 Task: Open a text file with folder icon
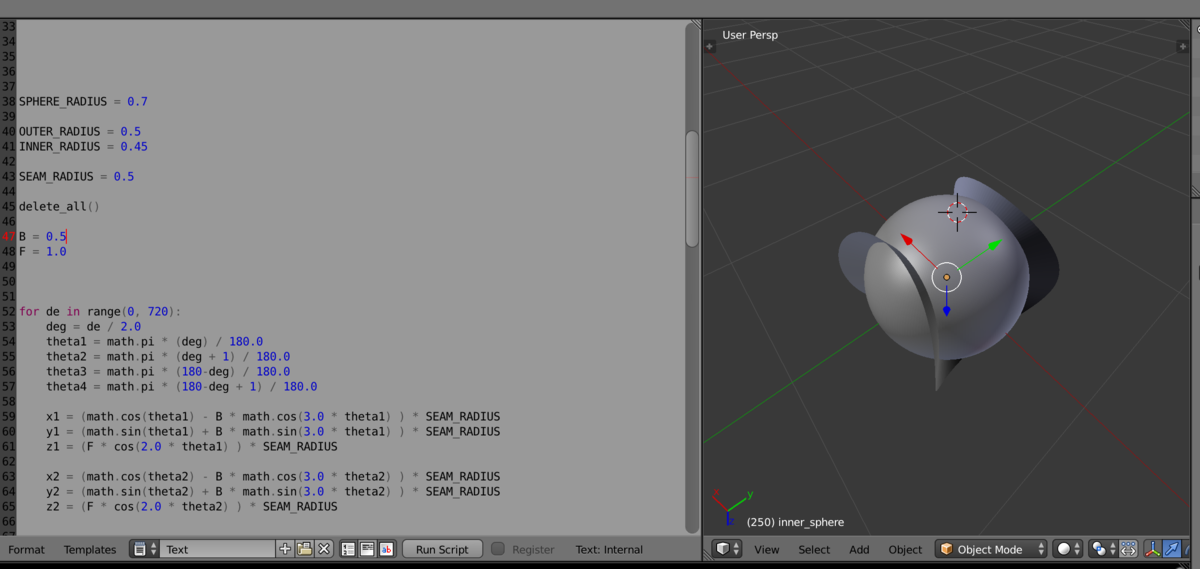pyautogui.click(x=305, y=549)
